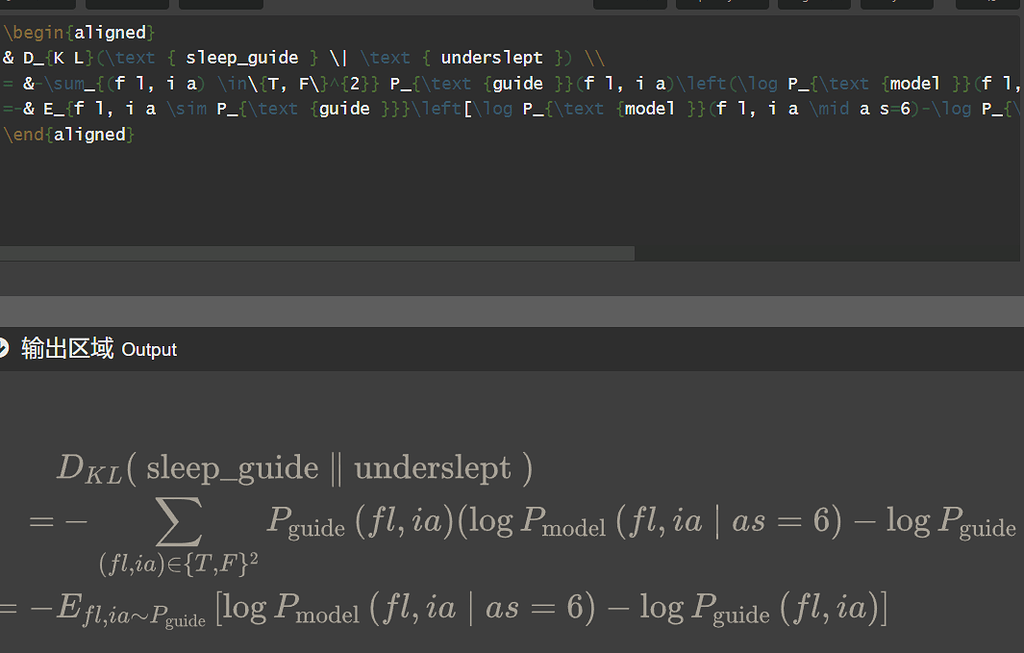Select the second dark button on the top toolbar
The width and height of the screenshot is (1024, 653).
(124, 4)
